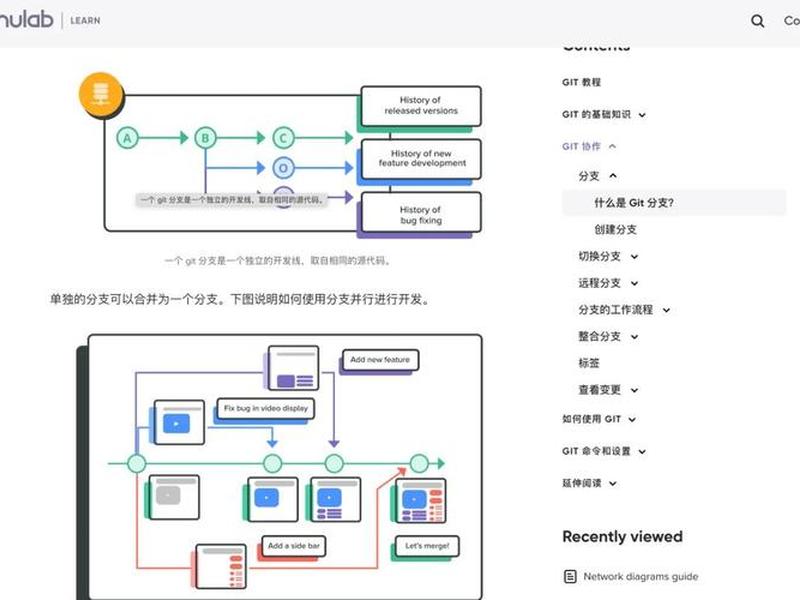The width and height of the screenshot is (800, 600).
Task: Expand the GIT 的基础知识 section chevron
Action: (642, 115)
